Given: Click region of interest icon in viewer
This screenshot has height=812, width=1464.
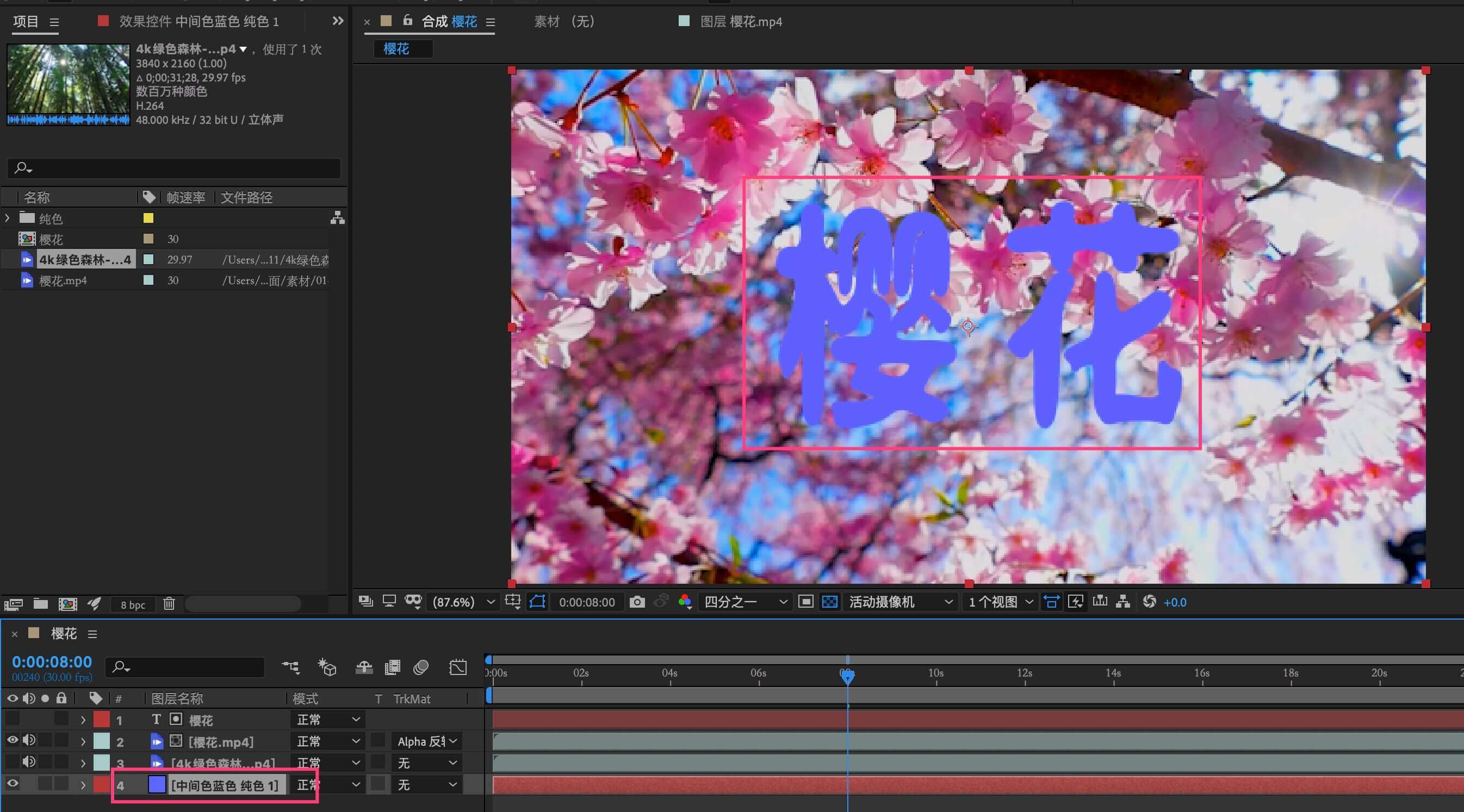Looking at the screenshot, I should (805, 602).
